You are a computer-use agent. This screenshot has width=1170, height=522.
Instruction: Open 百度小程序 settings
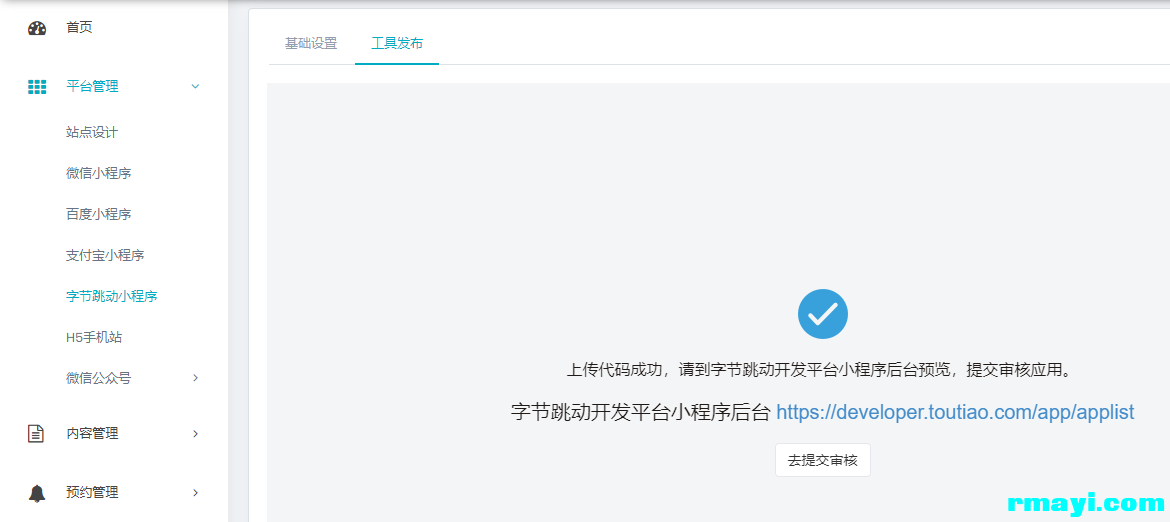[x=98, y=215]
